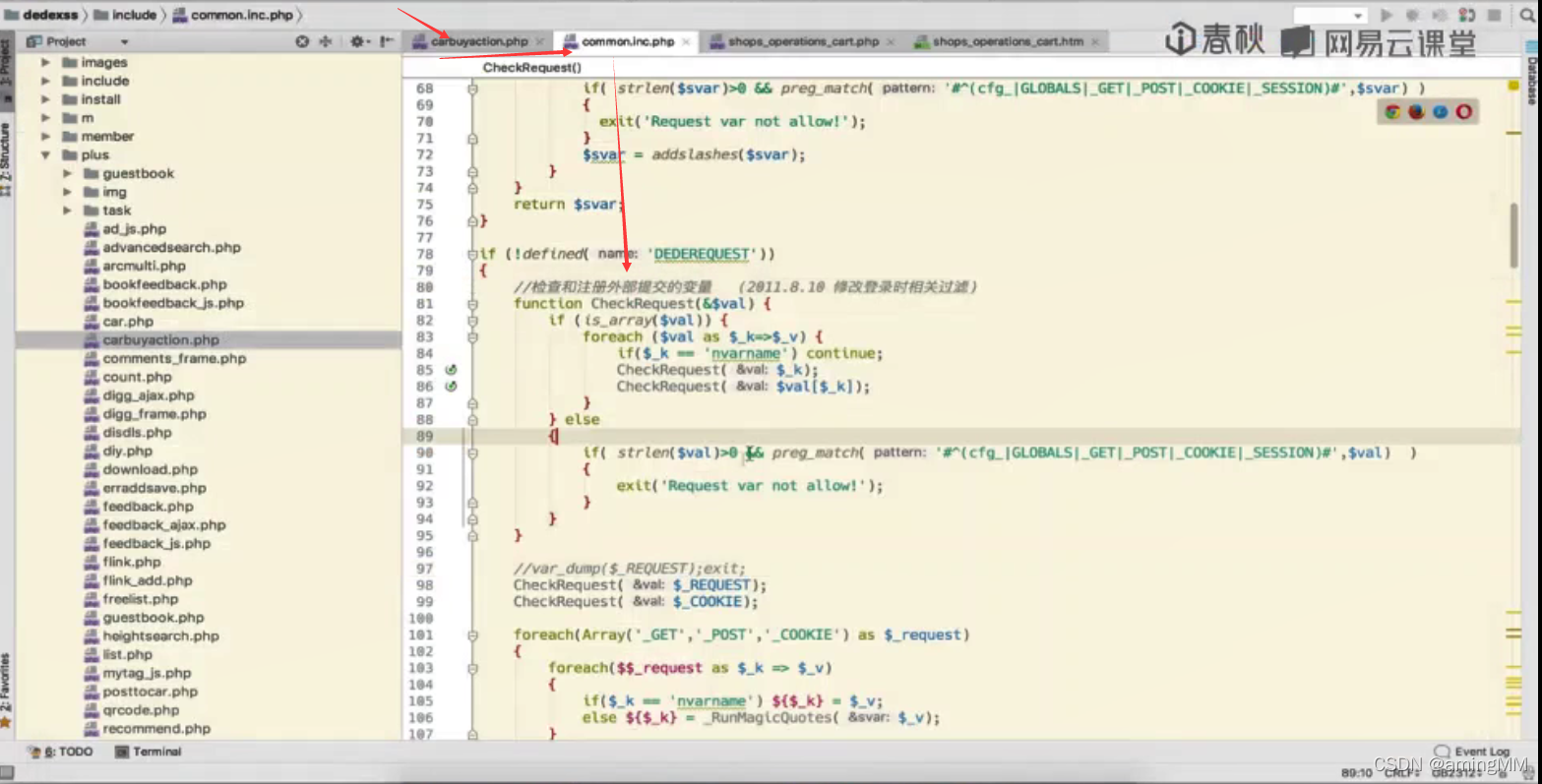Click dedexss breadcrumb in navigation bar
This screenshot has width=1542, height=784.
40,15
